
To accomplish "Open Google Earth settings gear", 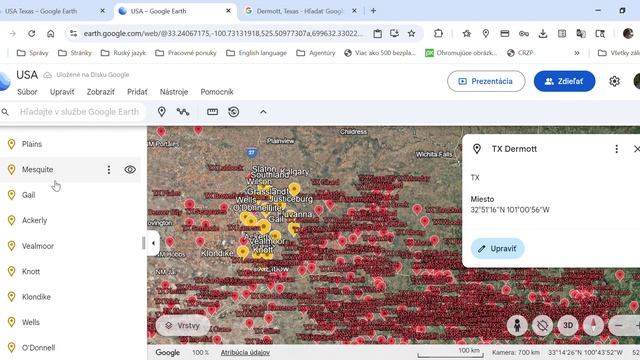I will (614, 81).
